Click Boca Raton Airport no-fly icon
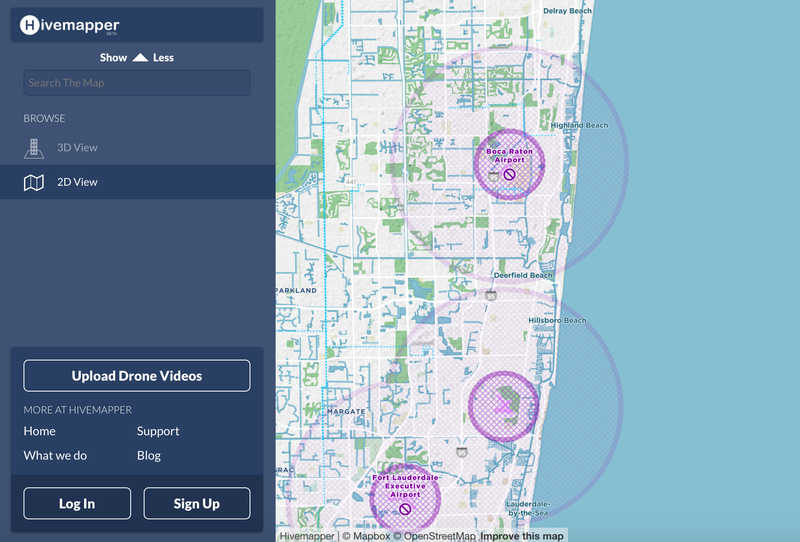 [509, 175]
